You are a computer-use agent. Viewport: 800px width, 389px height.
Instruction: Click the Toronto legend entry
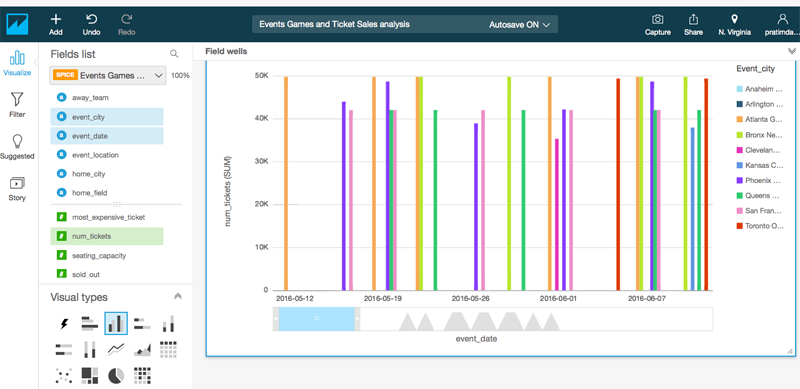760,226
